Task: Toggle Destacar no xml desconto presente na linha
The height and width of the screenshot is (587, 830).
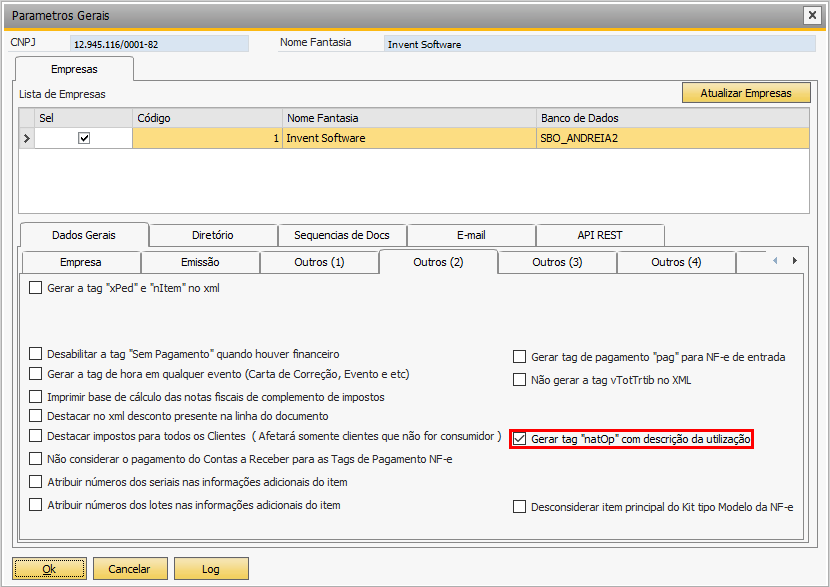Action: click(x=35, y=416)
